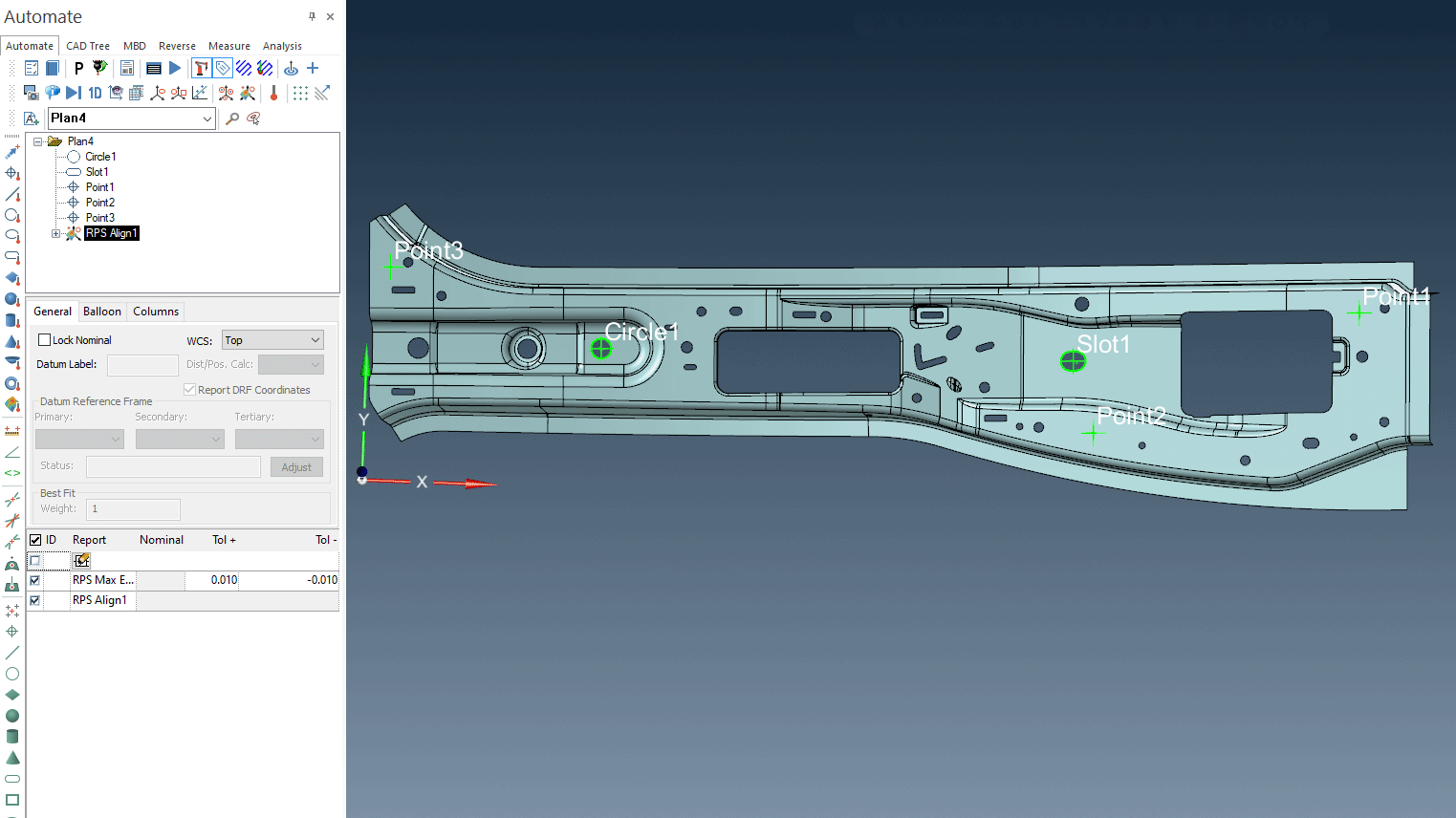Toggle Report DRF Coordinates checkbox
1456x818 pixels.
(189, 390)
